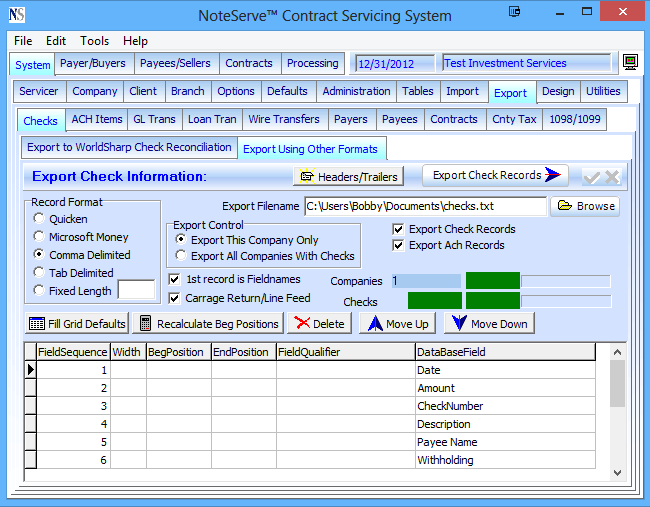This screenshot has height=507, width=650.
Task: Click the Withholding cell
Action: (x=505, y=460)
